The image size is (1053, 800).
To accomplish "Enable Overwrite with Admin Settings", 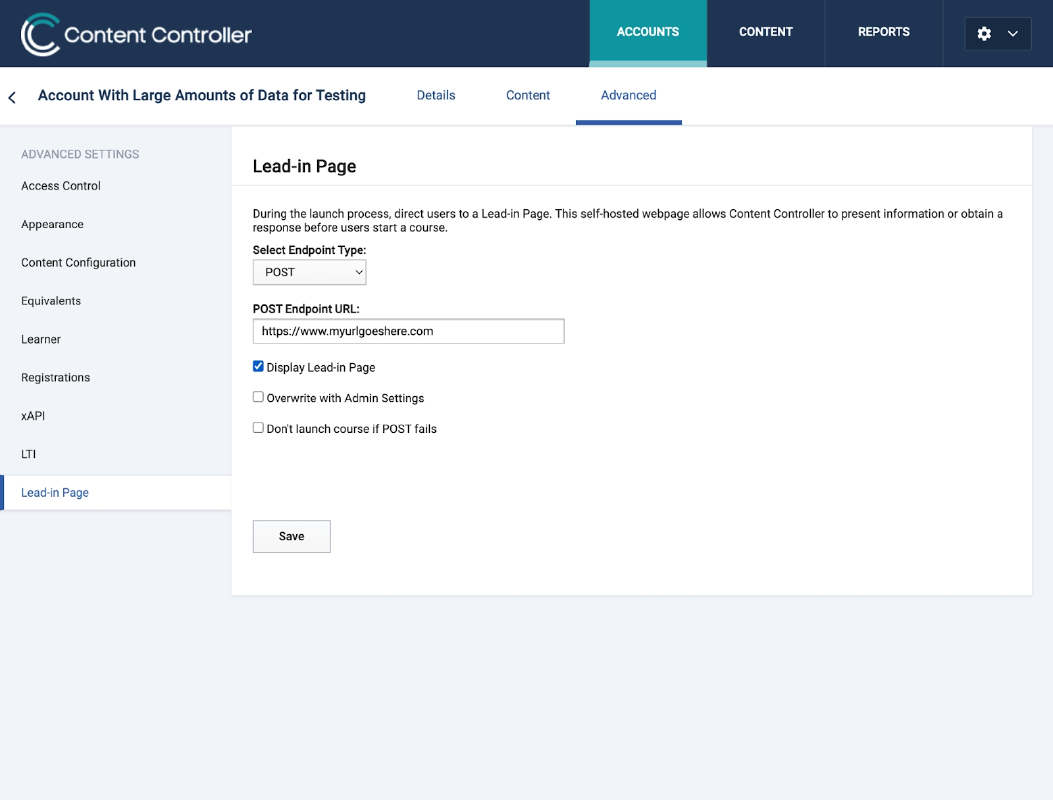I will pyautogui.click(x=258, y=397).
